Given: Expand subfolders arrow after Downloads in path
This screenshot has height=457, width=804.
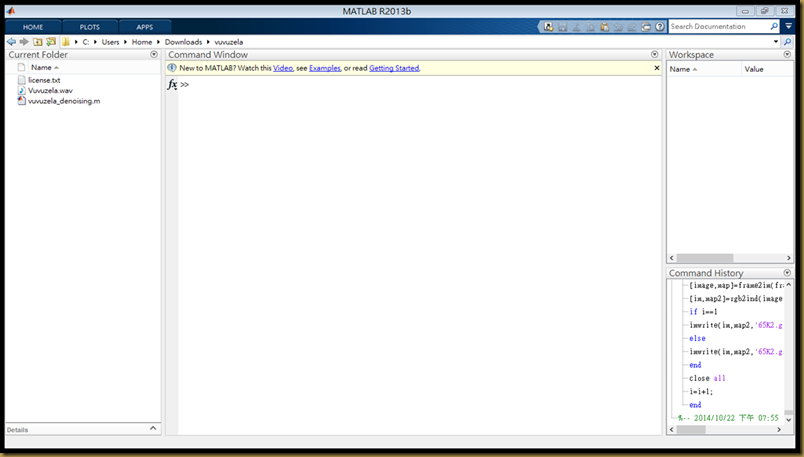Looking at the screenshot, I should coord(208,42).
